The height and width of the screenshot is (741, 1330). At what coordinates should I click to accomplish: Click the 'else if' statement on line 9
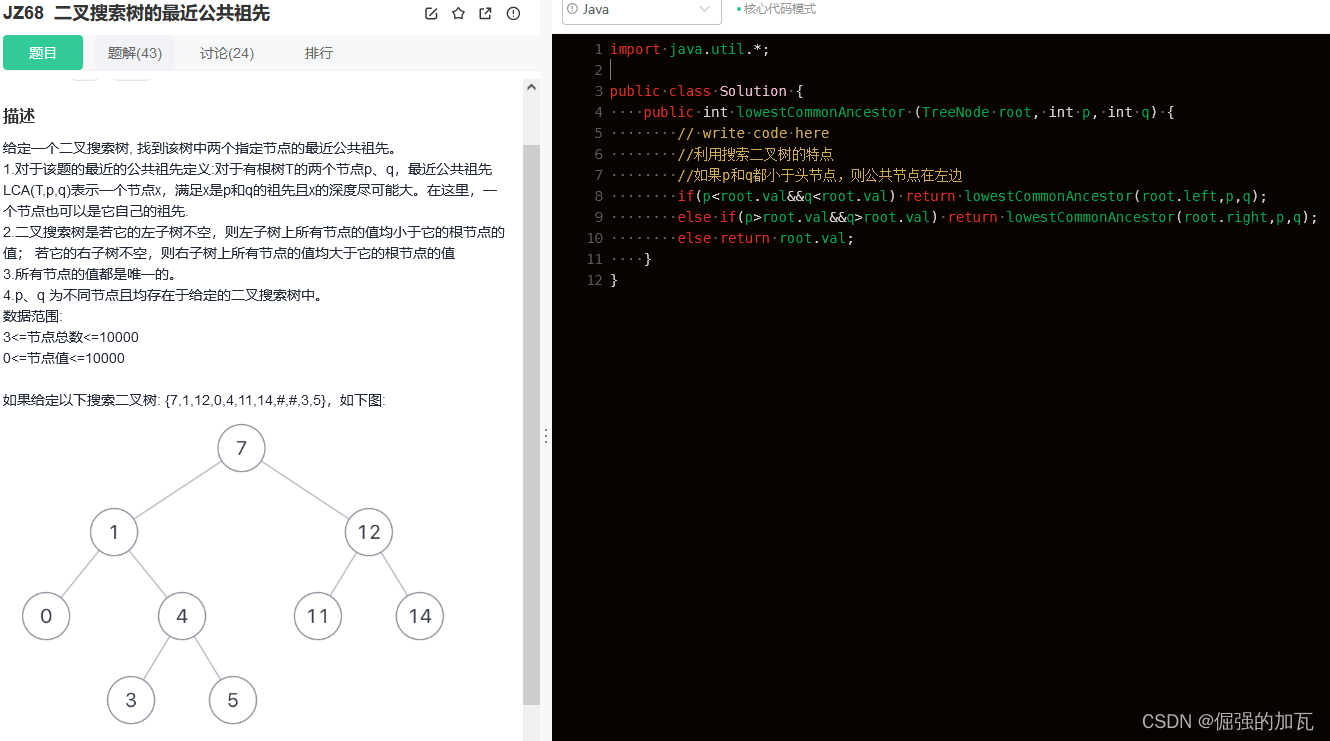(x=998, y=217)
